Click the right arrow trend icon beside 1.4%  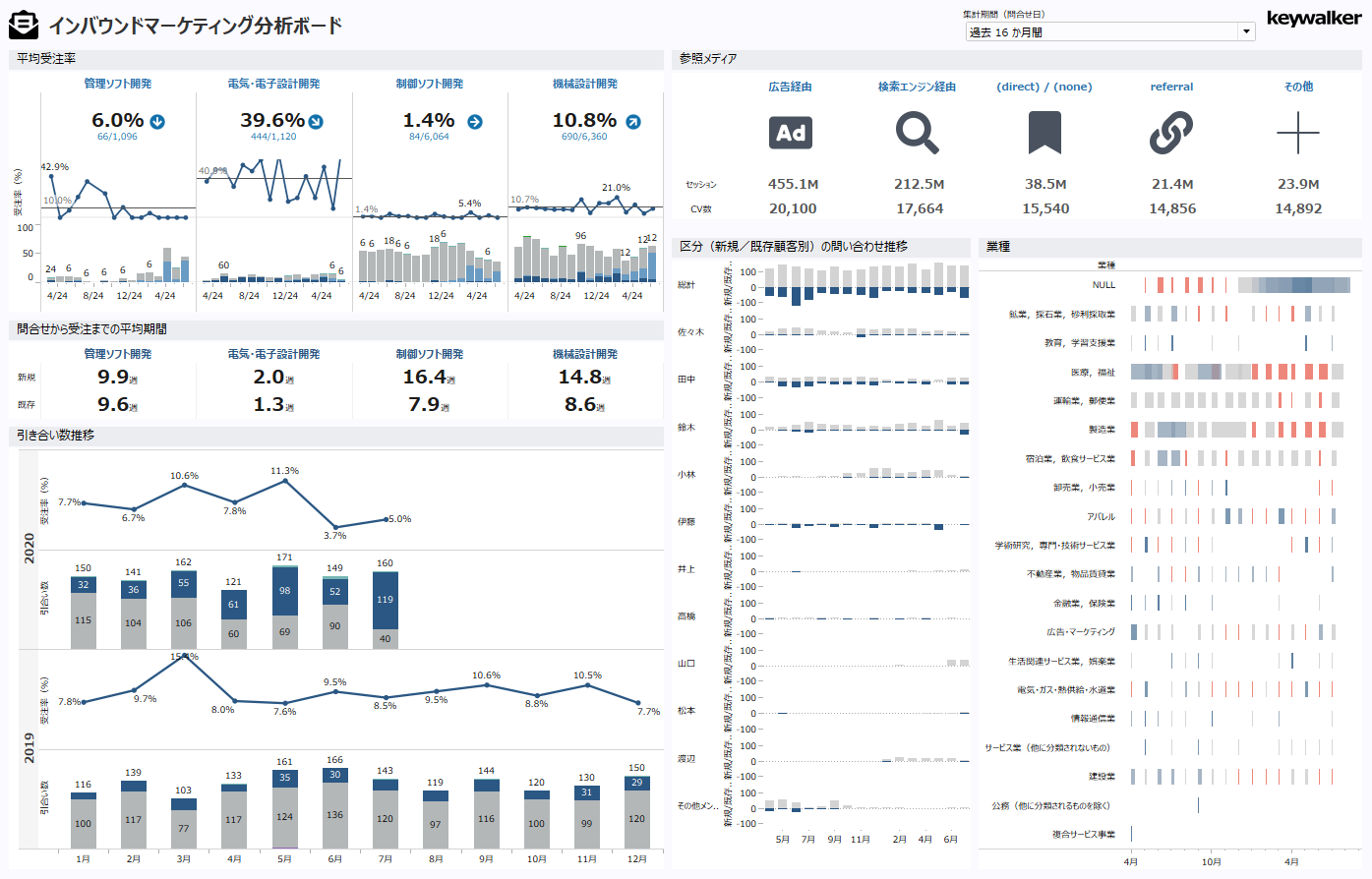[x=475, y=122]
